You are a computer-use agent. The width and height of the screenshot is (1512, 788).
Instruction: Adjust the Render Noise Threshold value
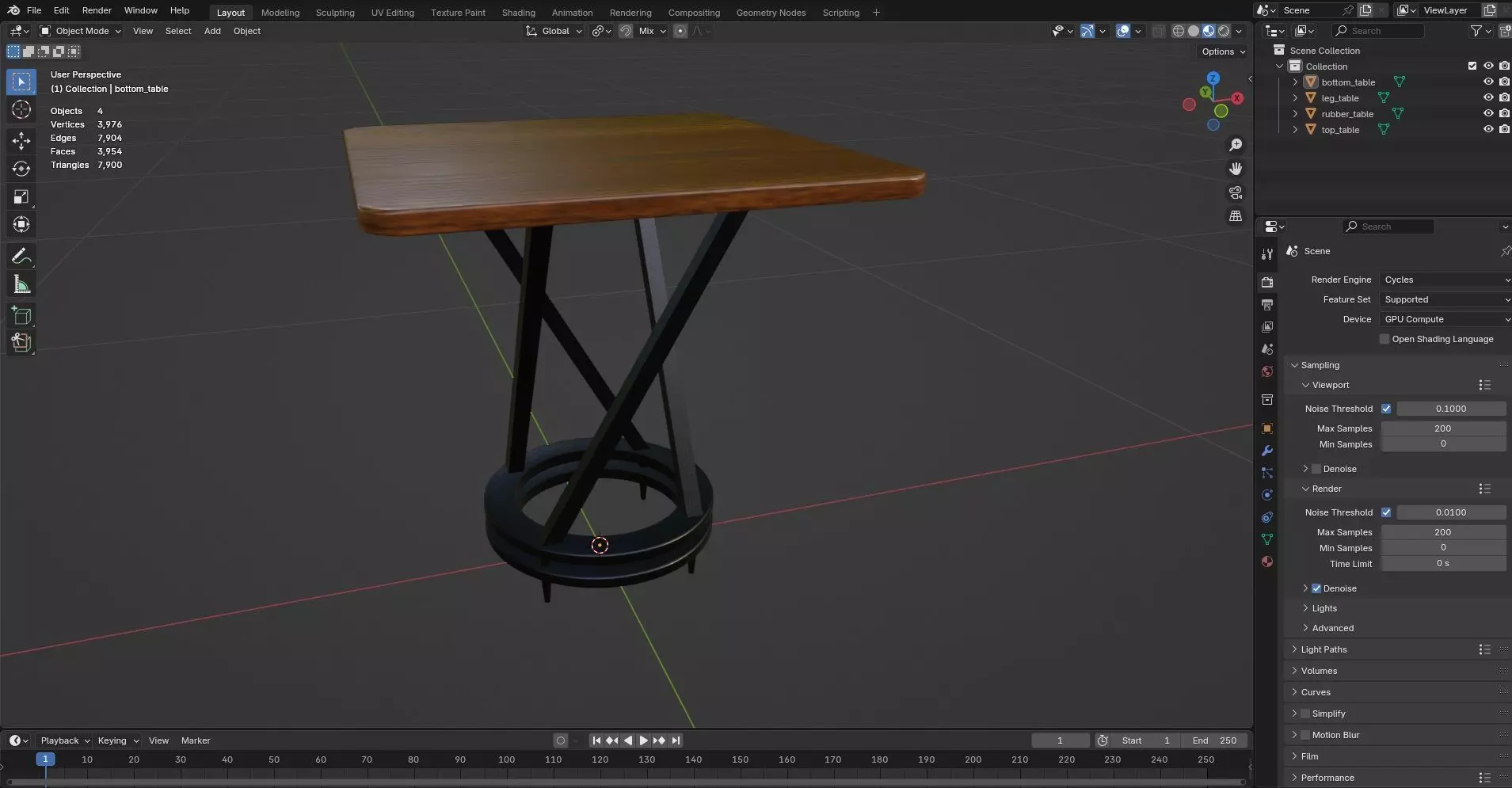click(1451, 512)
